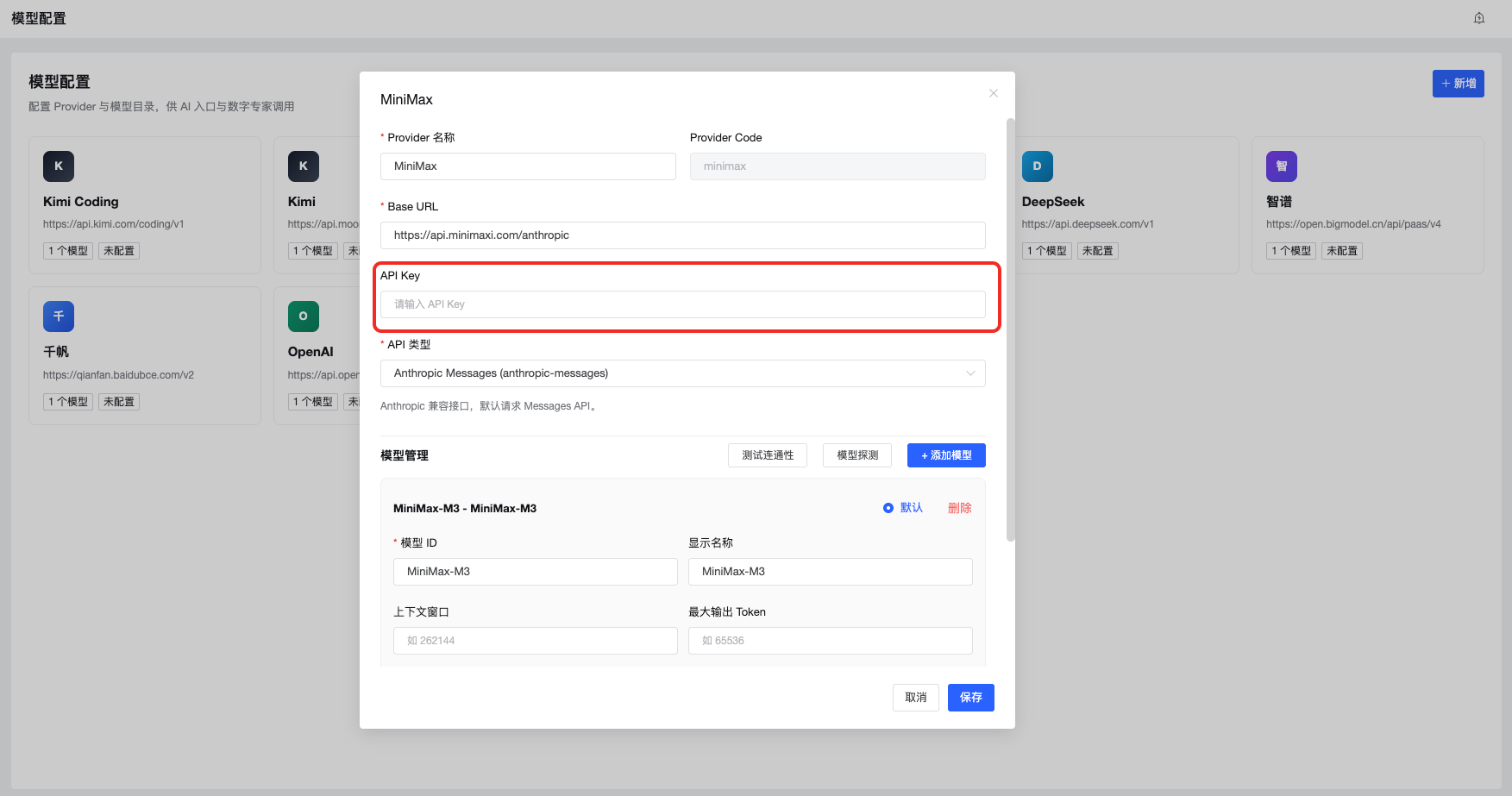Click the Kimi Coding card K icon
Screen dimensions: 1512x796
(59, 166)
